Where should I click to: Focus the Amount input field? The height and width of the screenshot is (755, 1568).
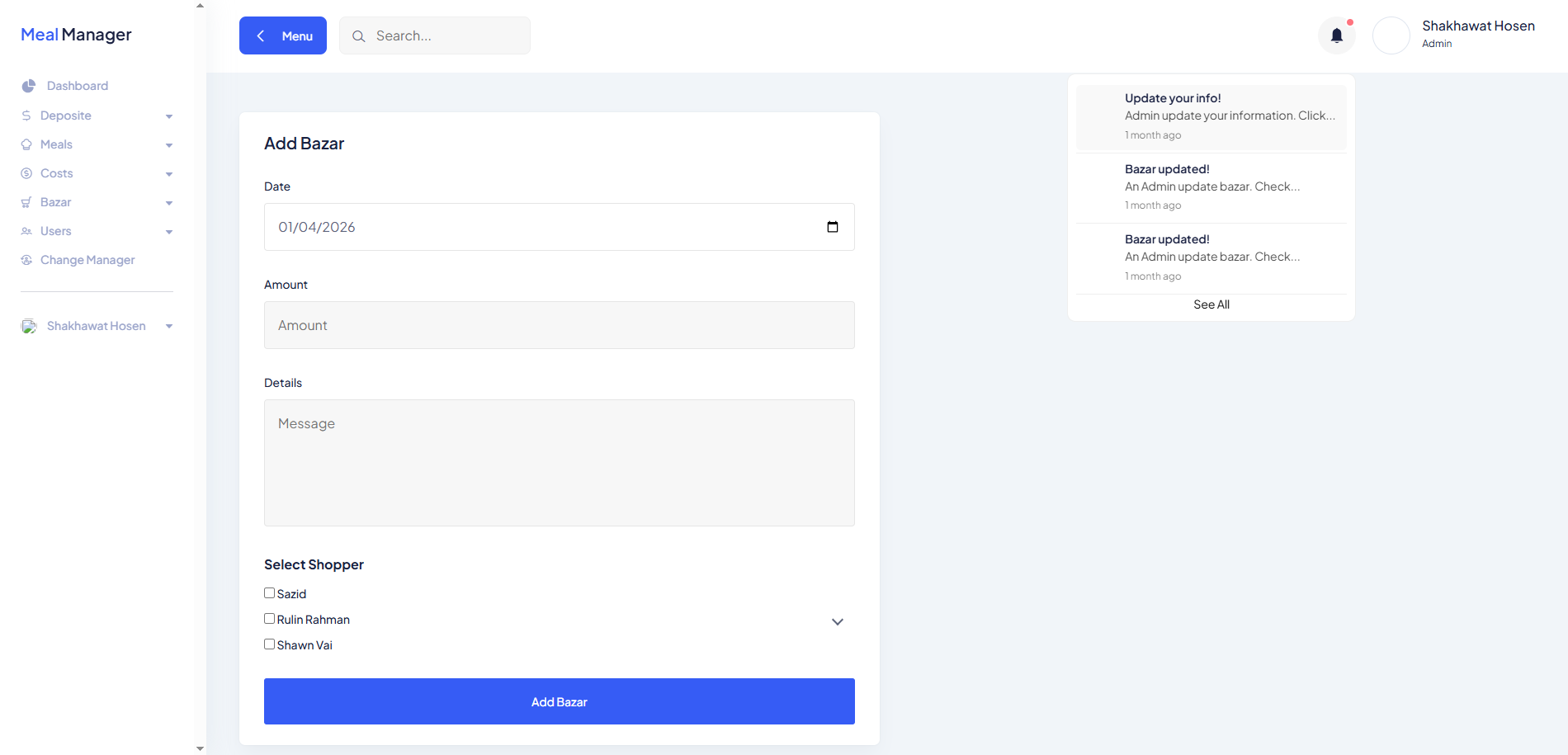[x=559, y=325]
